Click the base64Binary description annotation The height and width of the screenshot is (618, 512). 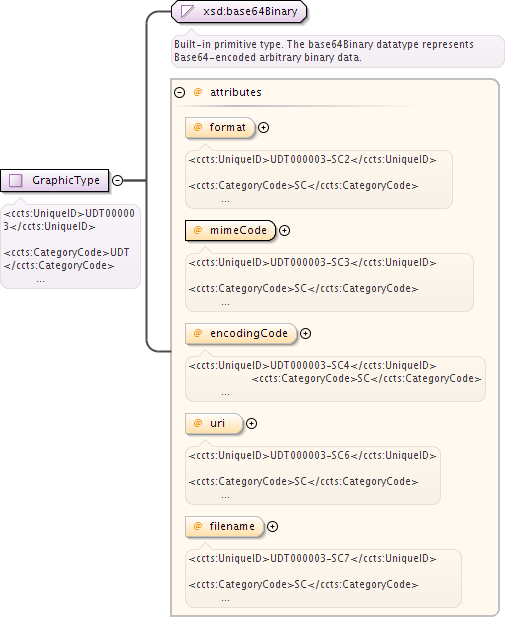pos(338,51)
